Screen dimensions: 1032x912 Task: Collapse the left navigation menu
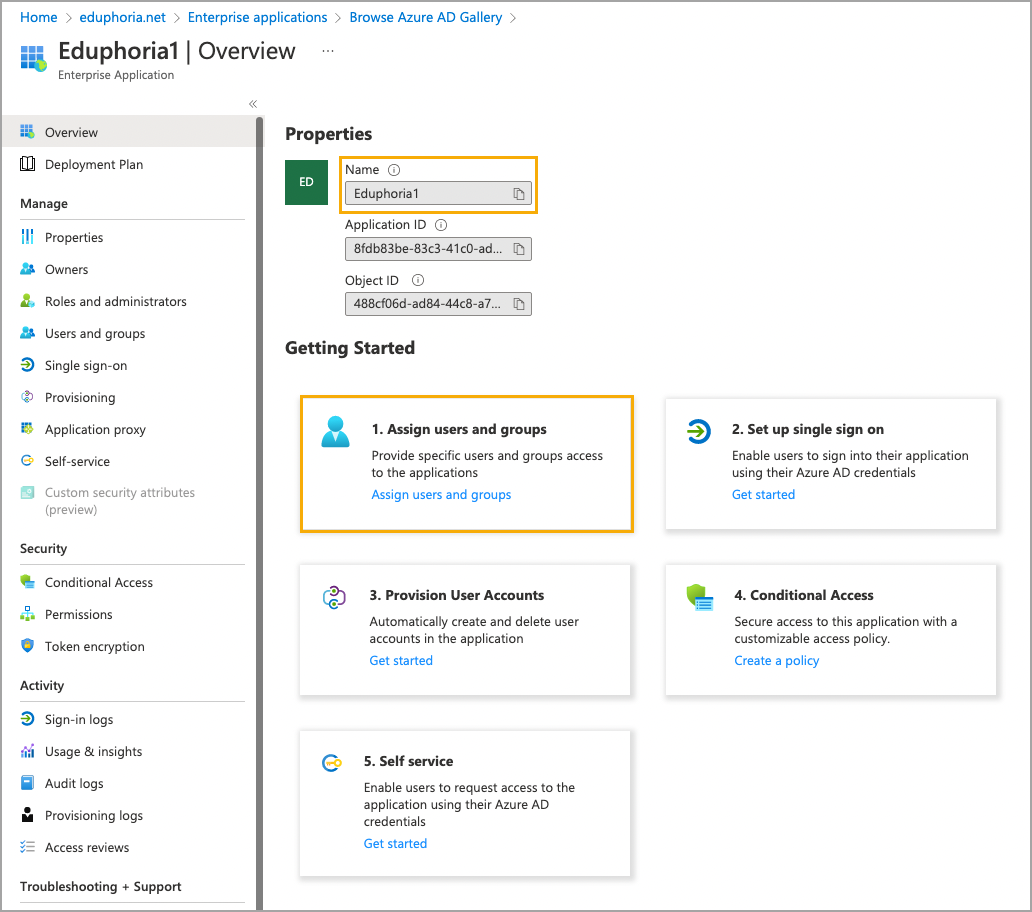point(253,104)
